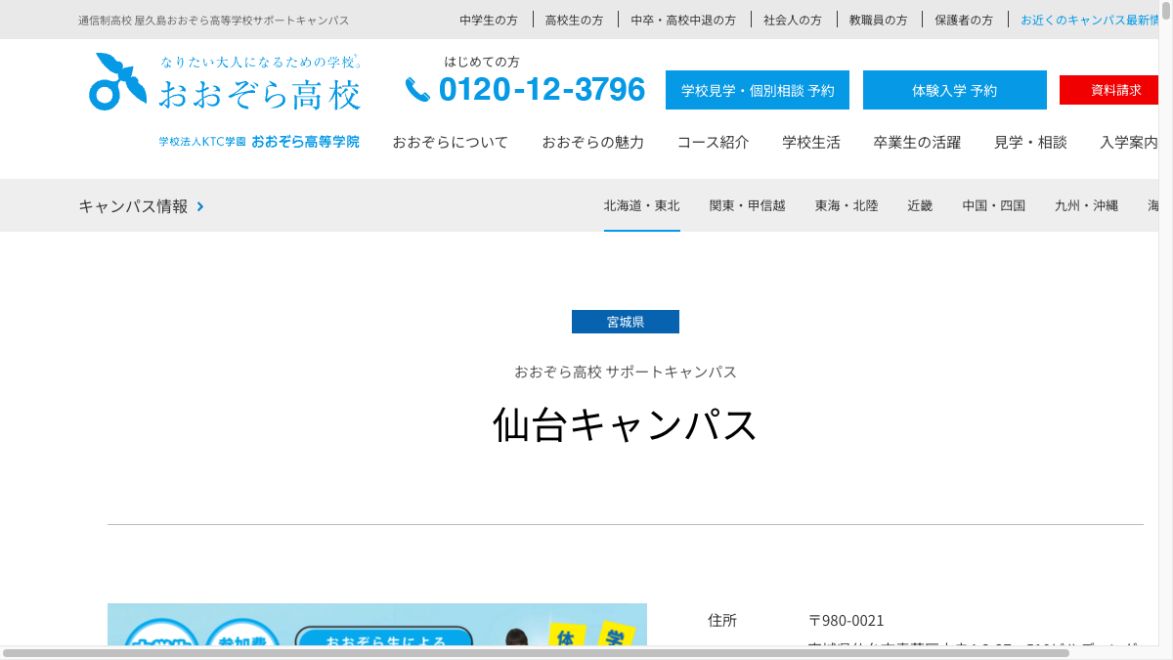Screen dimensions: 1173x660
Task: Open 中学生の方 top link
Action: tap(489, 20)
